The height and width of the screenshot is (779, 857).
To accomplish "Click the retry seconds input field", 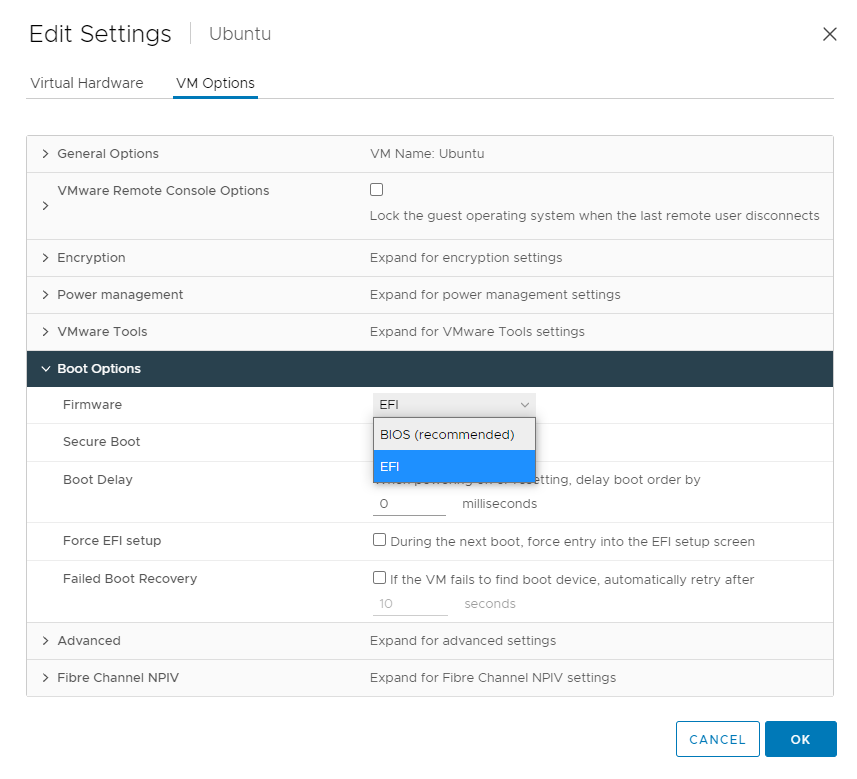I will point(410,604).
